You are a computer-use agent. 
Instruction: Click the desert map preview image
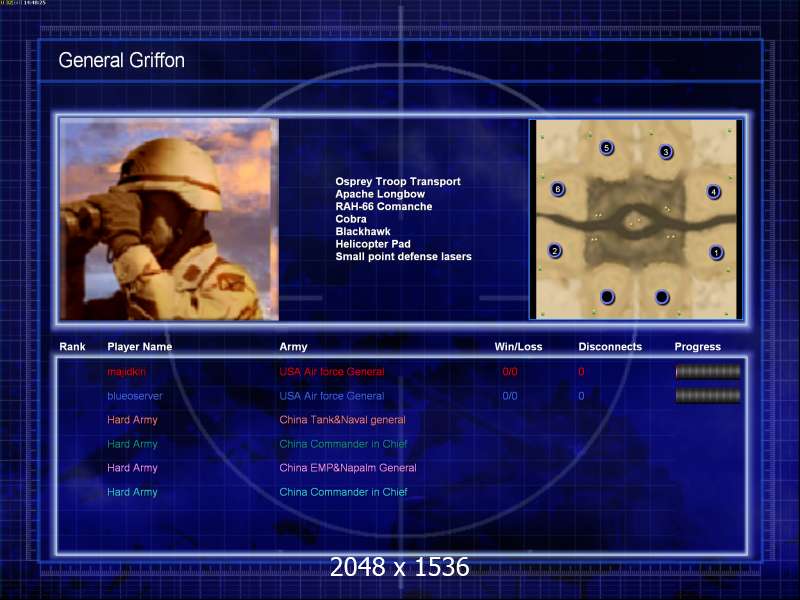pyautogui.click(x=636, y=219)
